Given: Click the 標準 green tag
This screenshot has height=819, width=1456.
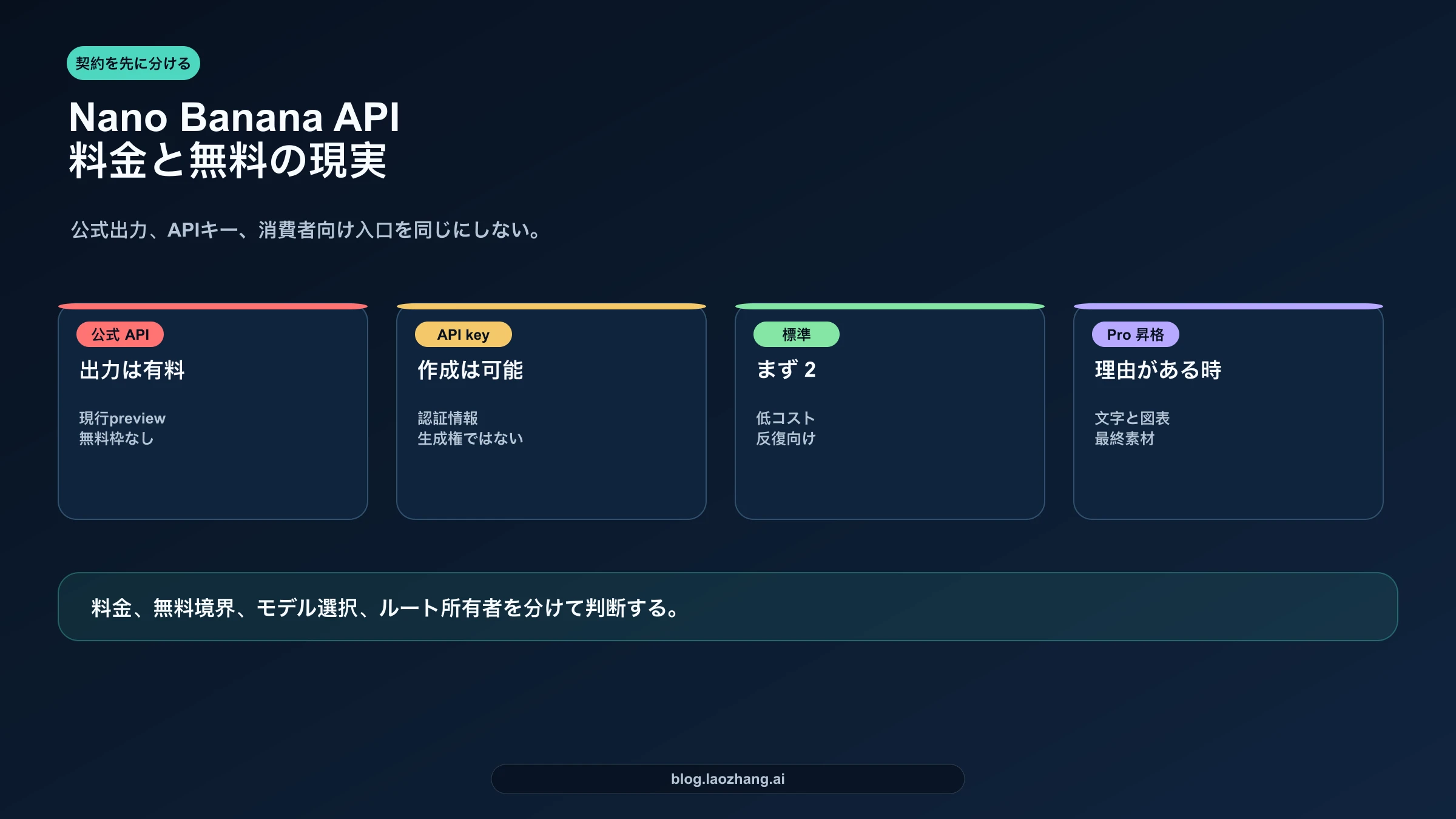Looking at the screenshot, I should [x=796, y=334].
